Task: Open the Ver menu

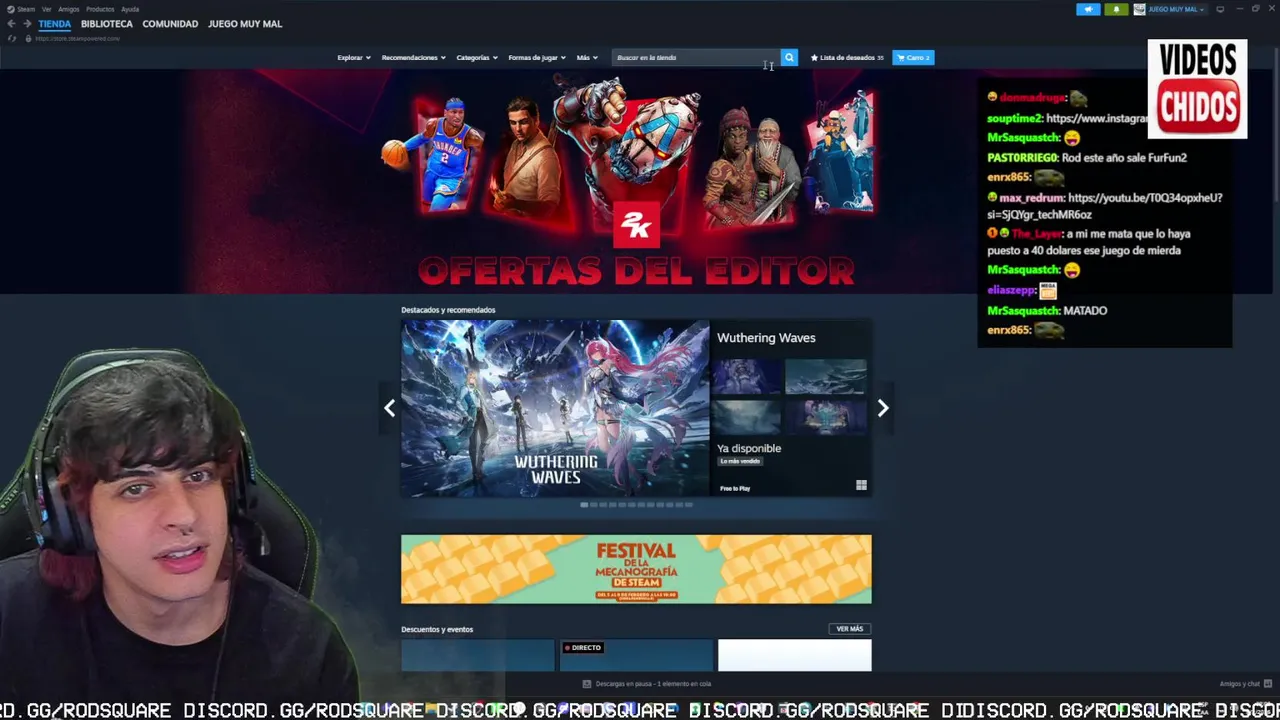Action: pyautogui.click(x=47, y=9)
